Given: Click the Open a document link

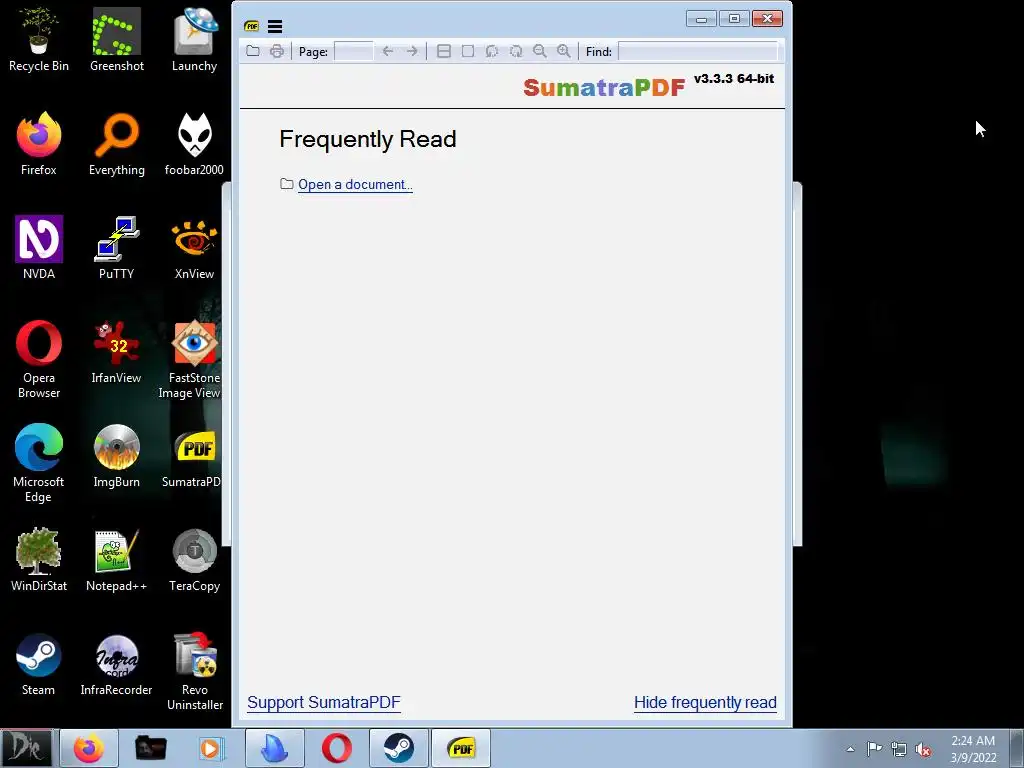Looking at the screenshot, I should click(x=355, y=185).
